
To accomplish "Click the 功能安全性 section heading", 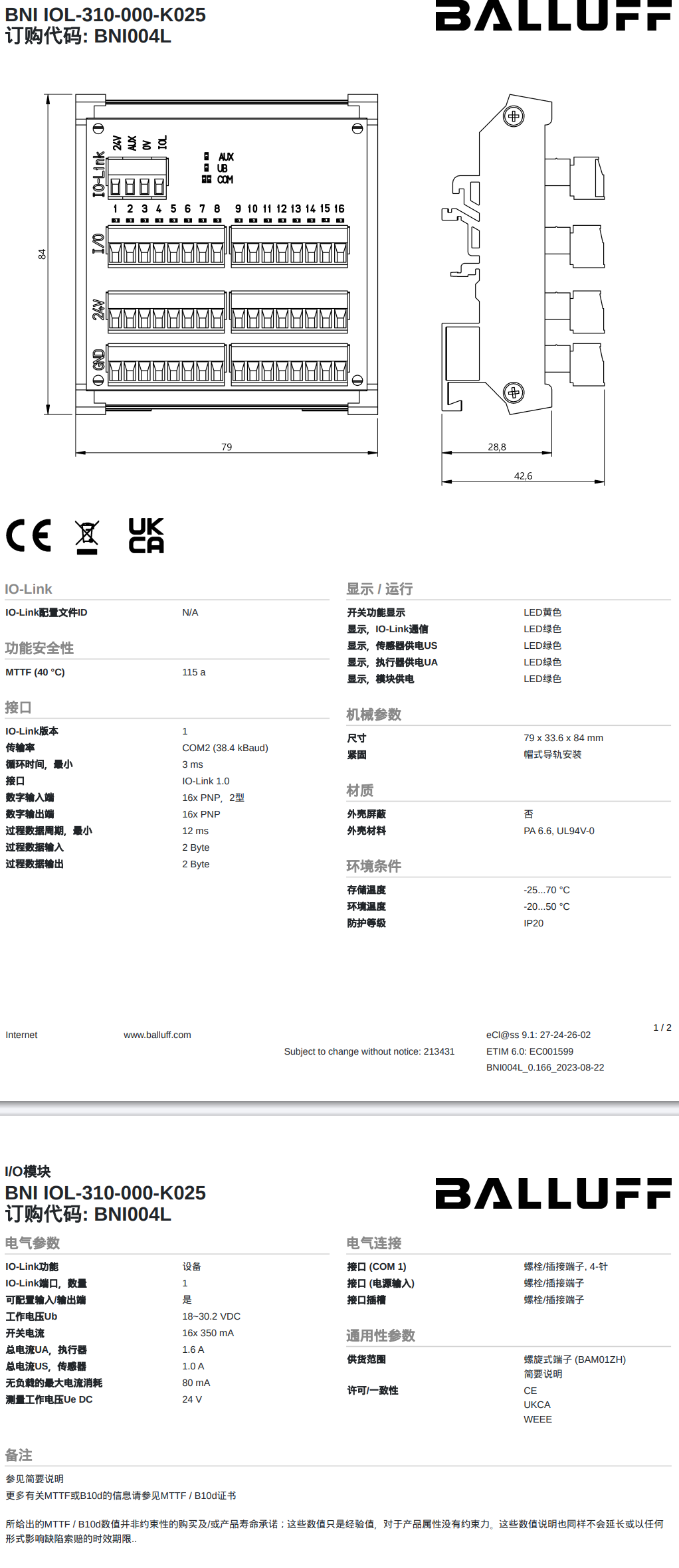I will (39, 648).
